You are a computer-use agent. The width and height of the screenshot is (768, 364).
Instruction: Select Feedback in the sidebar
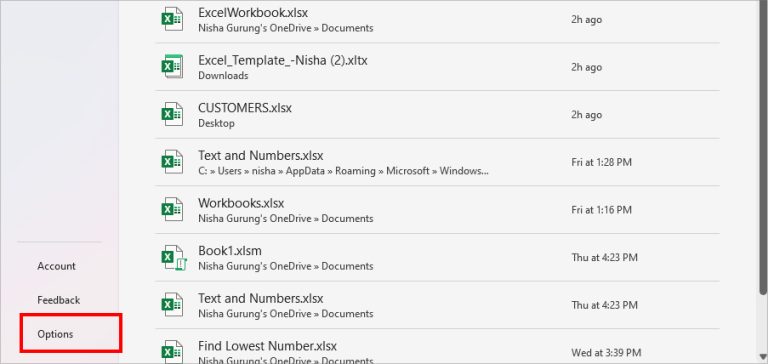click(58, 300)
